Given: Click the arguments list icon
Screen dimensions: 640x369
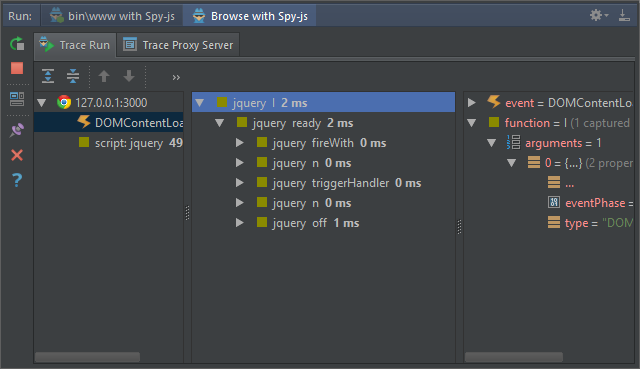Looking at the screenshot, I should pyautogui.click(x=513, y=142).
